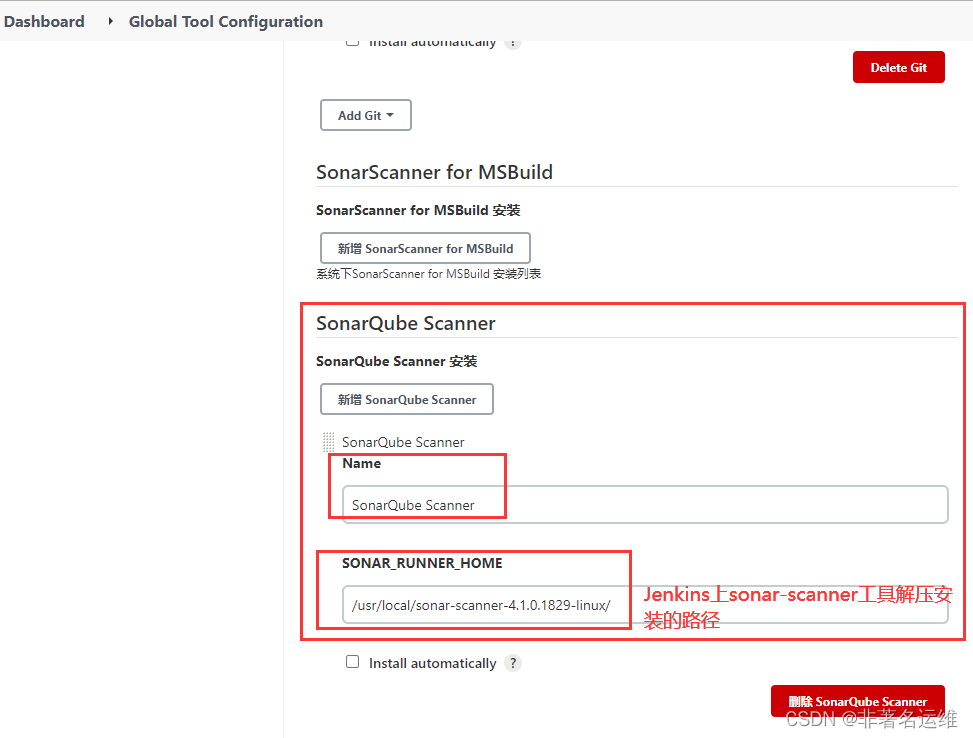The image size is (973, 738).
Task: Select the SONAR_RUNNER_HOME label
Action: click(x=423, y=563)
